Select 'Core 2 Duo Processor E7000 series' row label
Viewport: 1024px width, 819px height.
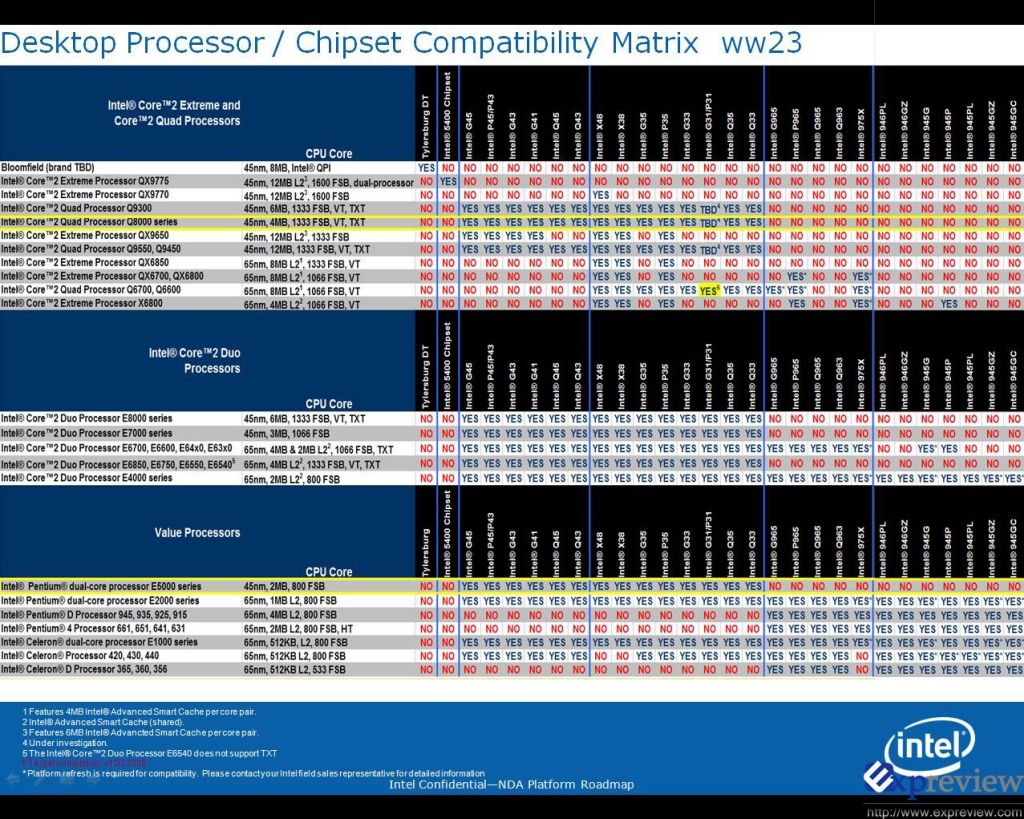coord(87,434)
